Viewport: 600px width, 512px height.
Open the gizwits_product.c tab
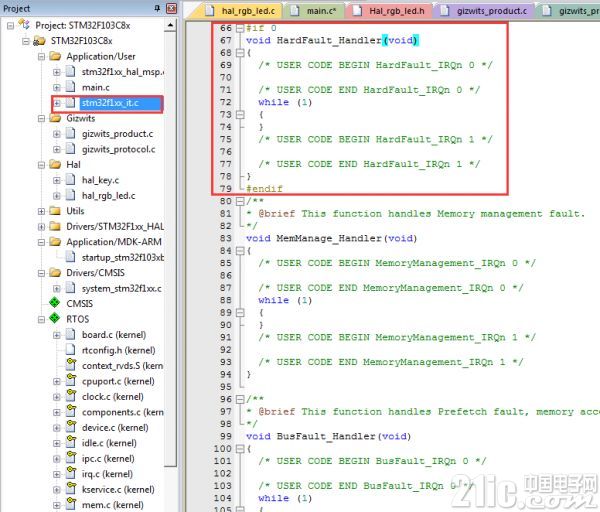484,11
